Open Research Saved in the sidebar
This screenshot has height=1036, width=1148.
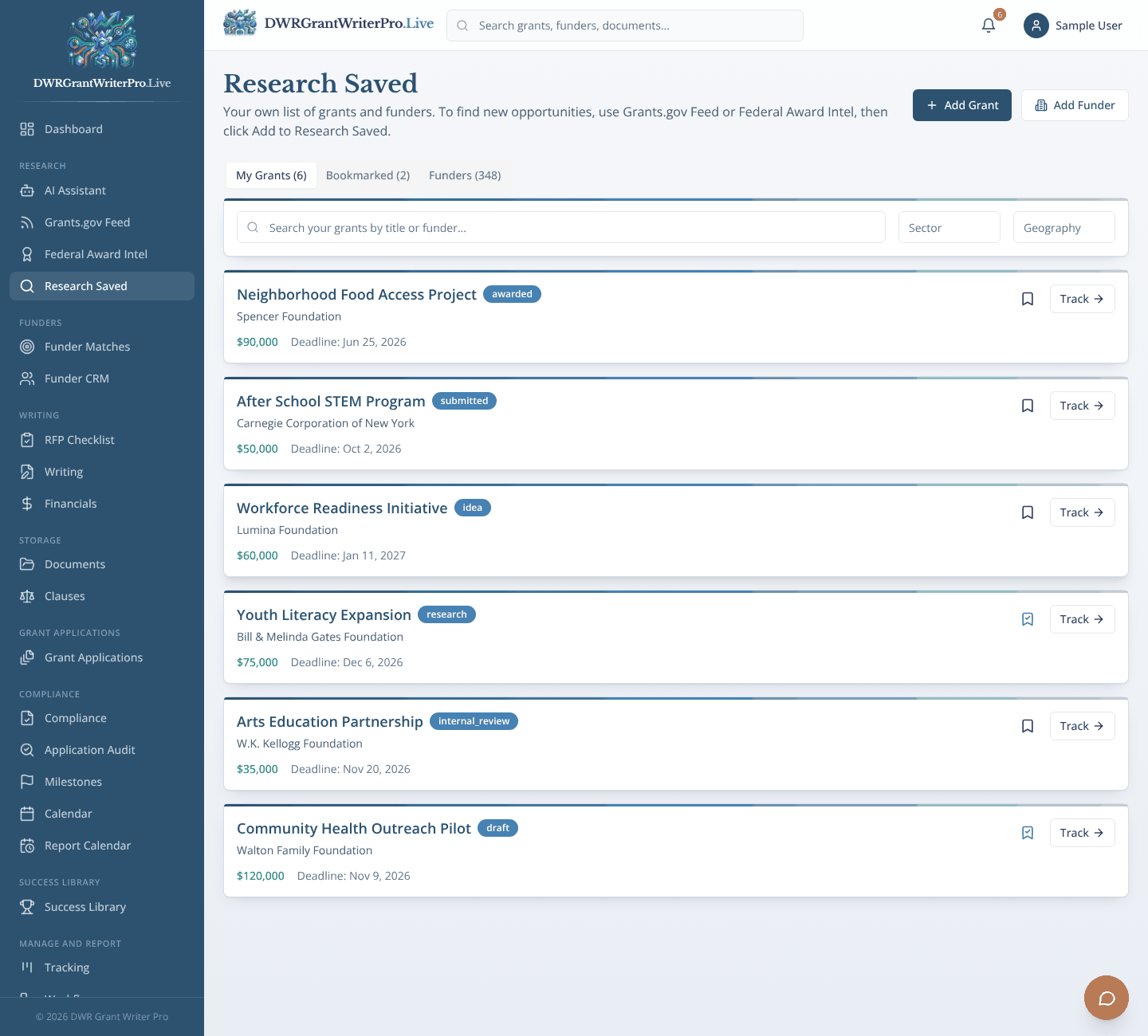(102, 286)
